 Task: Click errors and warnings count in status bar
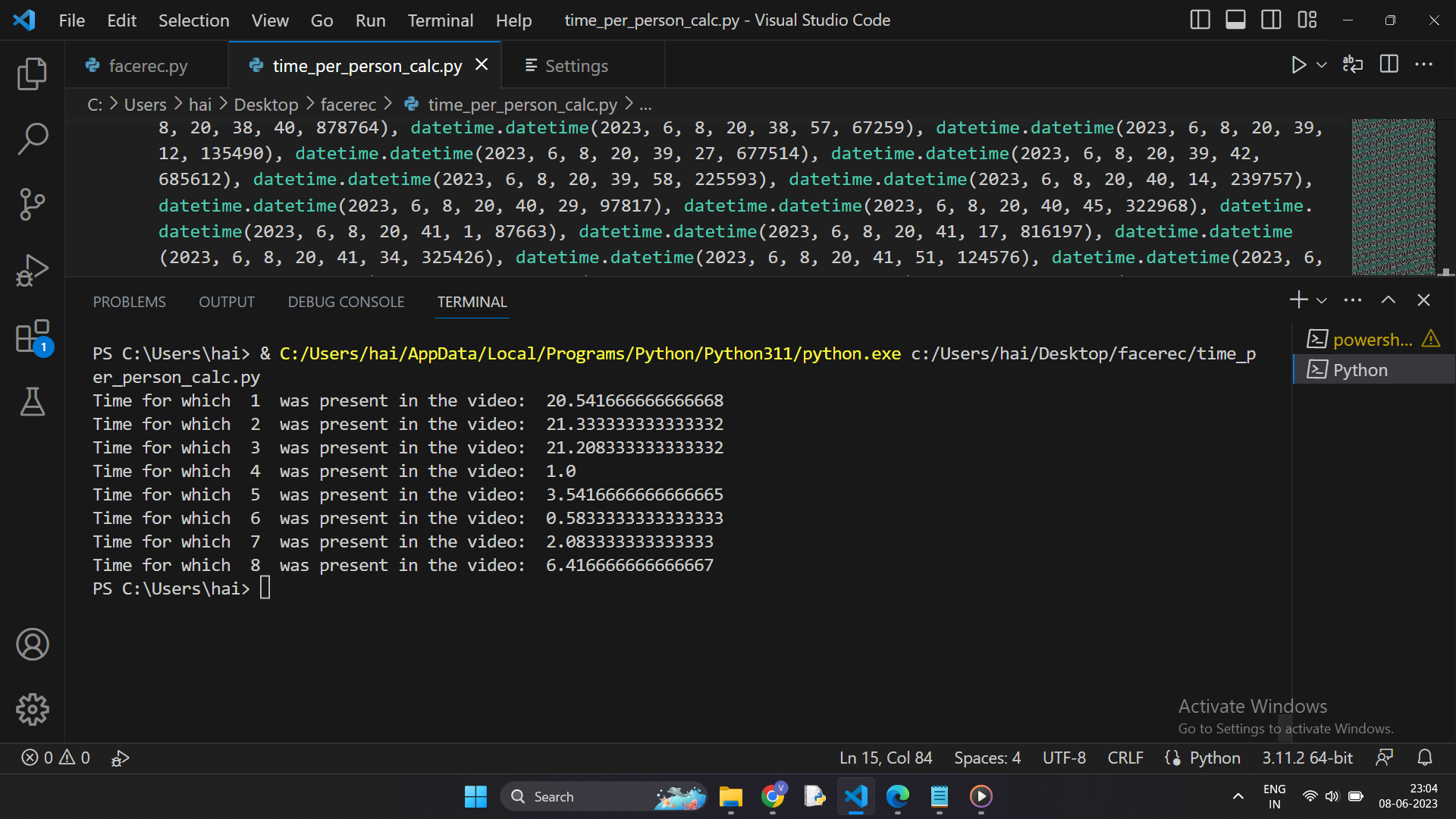56,758
